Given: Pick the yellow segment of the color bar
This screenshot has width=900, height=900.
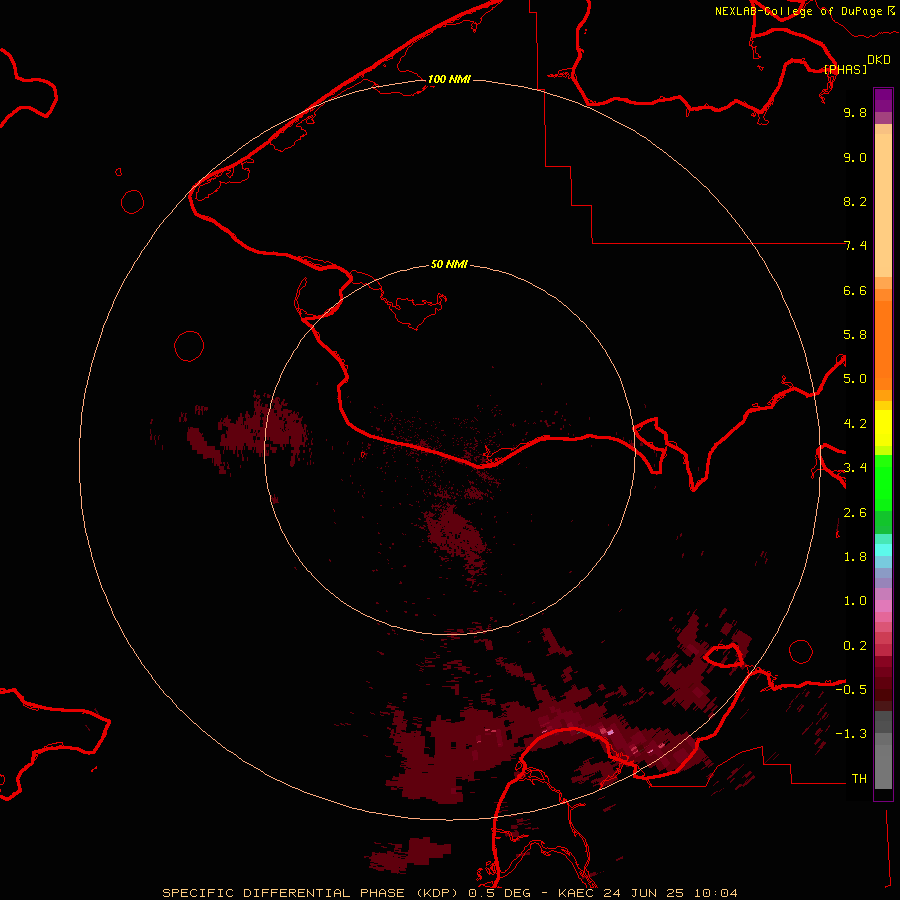Looking at the screenshot, I should coord(883,428).
